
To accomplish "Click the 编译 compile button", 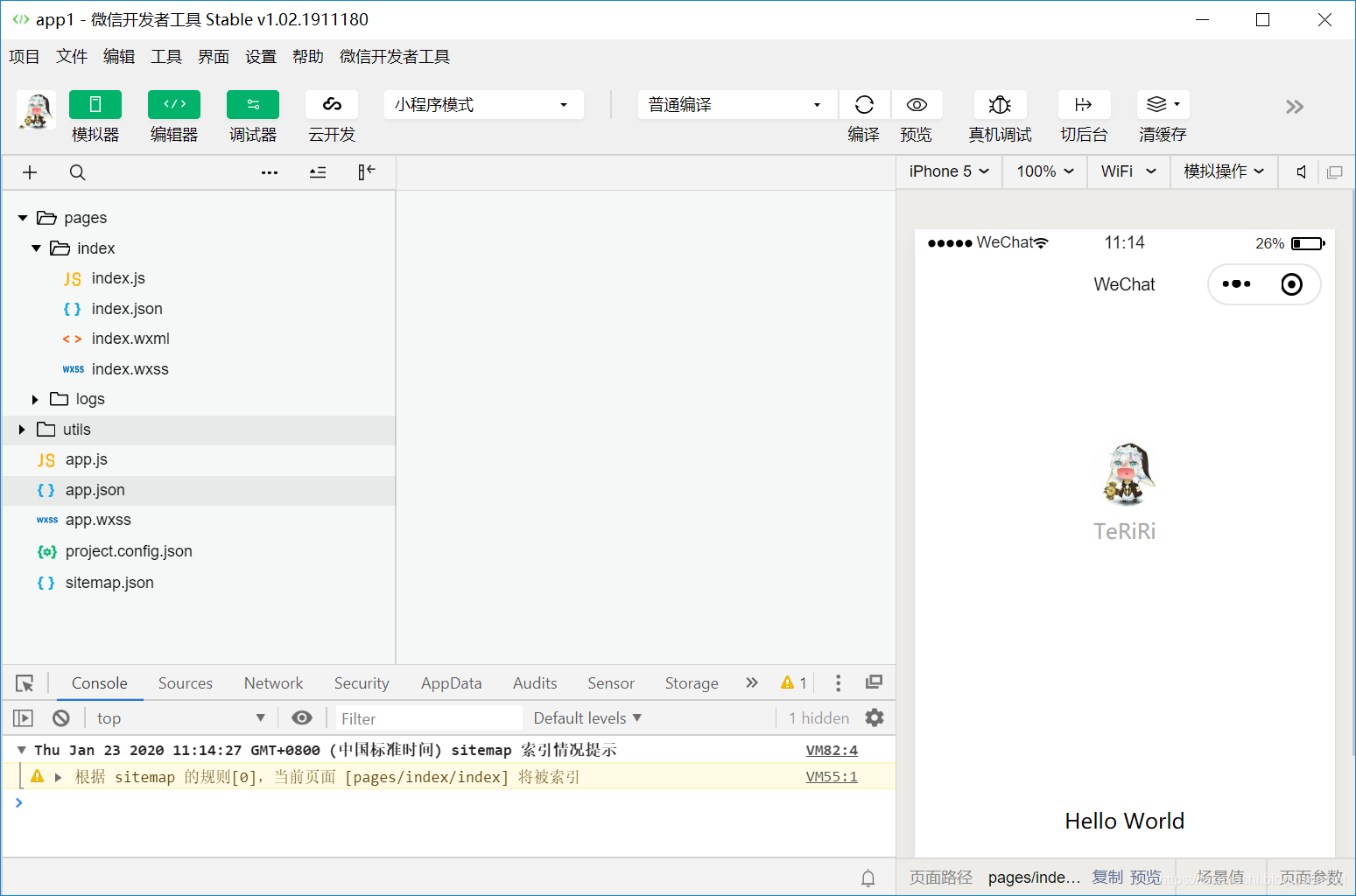I will tap(863, 116).
